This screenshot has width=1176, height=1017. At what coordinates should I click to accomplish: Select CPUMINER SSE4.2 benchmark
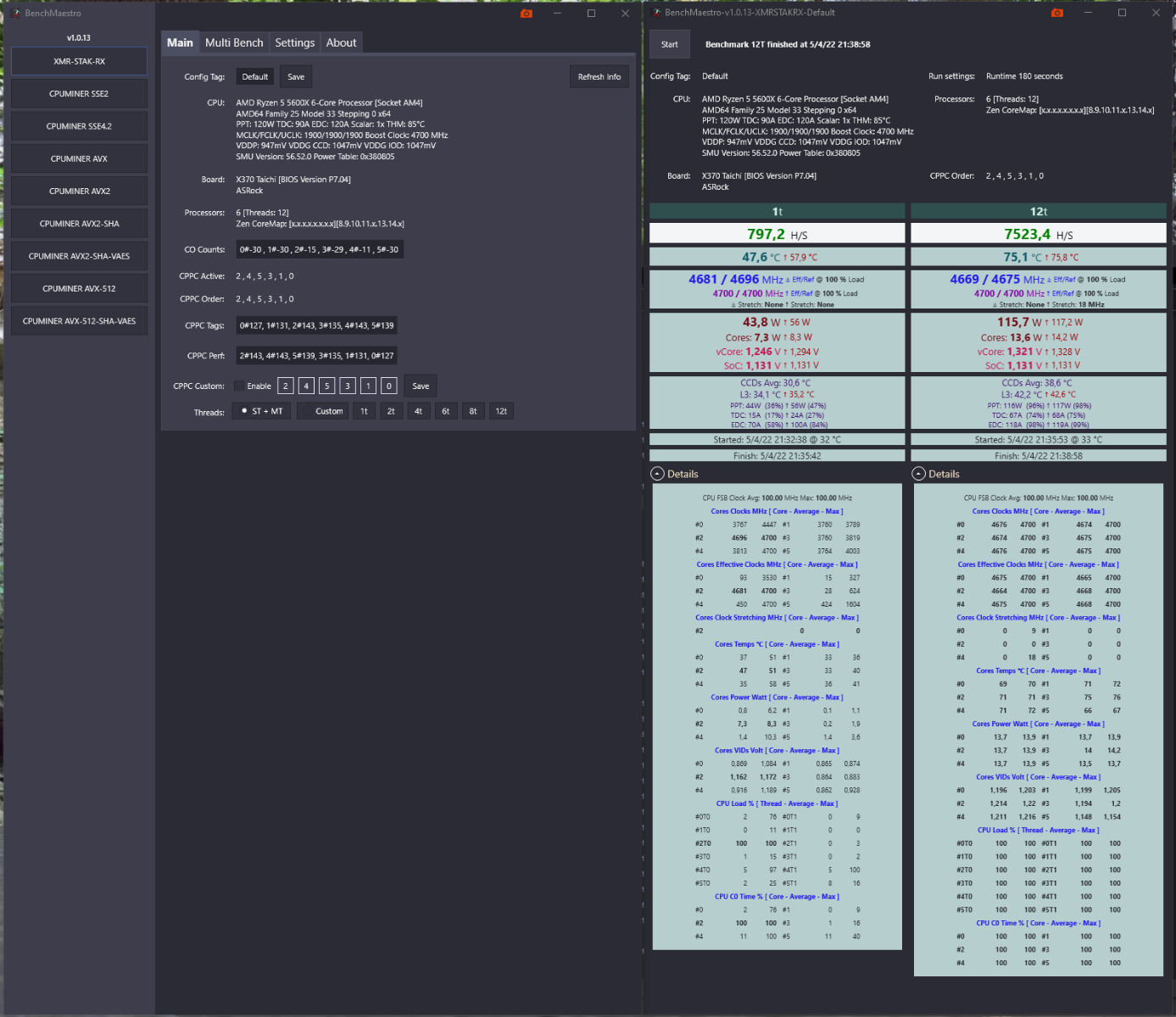[79, 126]
